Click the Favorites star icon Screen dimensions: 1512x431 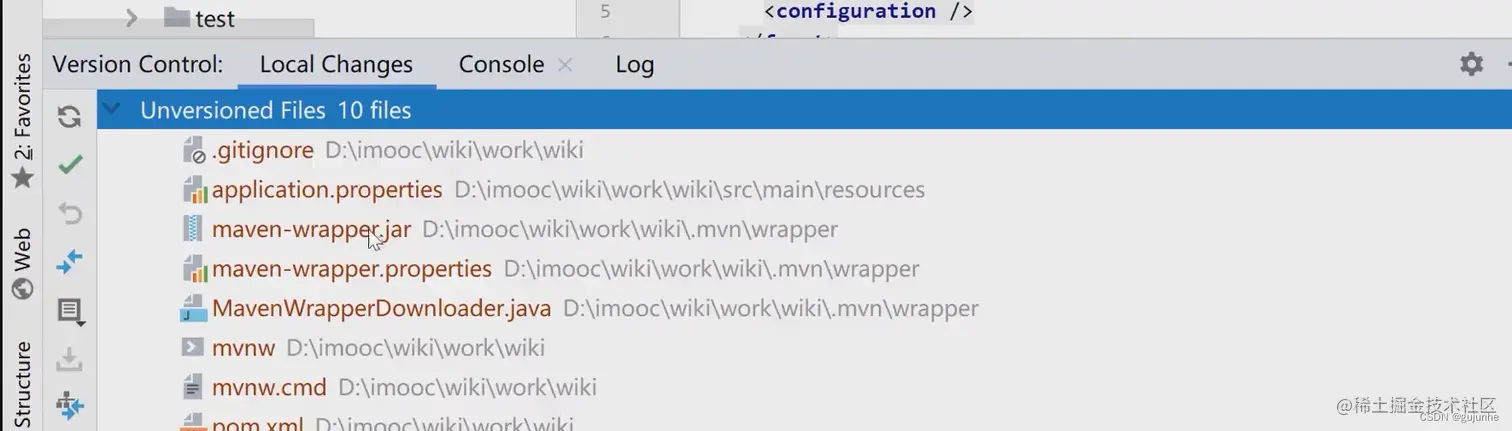[x=22, y=178]
